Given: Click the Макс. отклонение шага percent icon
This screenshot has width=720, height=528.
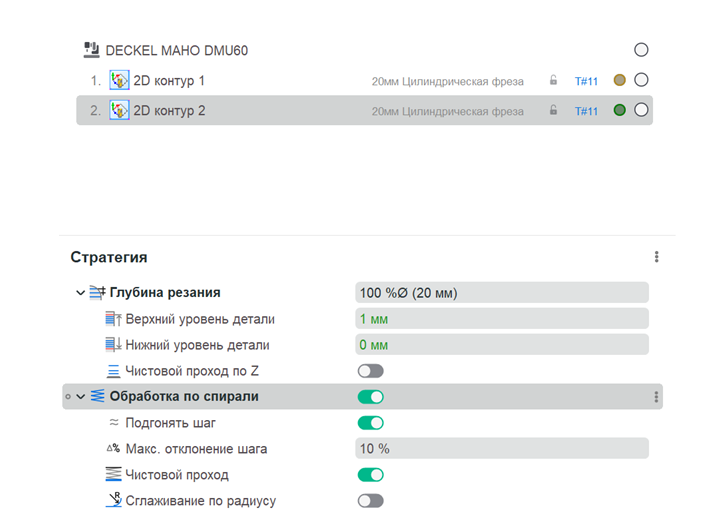Looking at the screenshot, I should 113,448.
